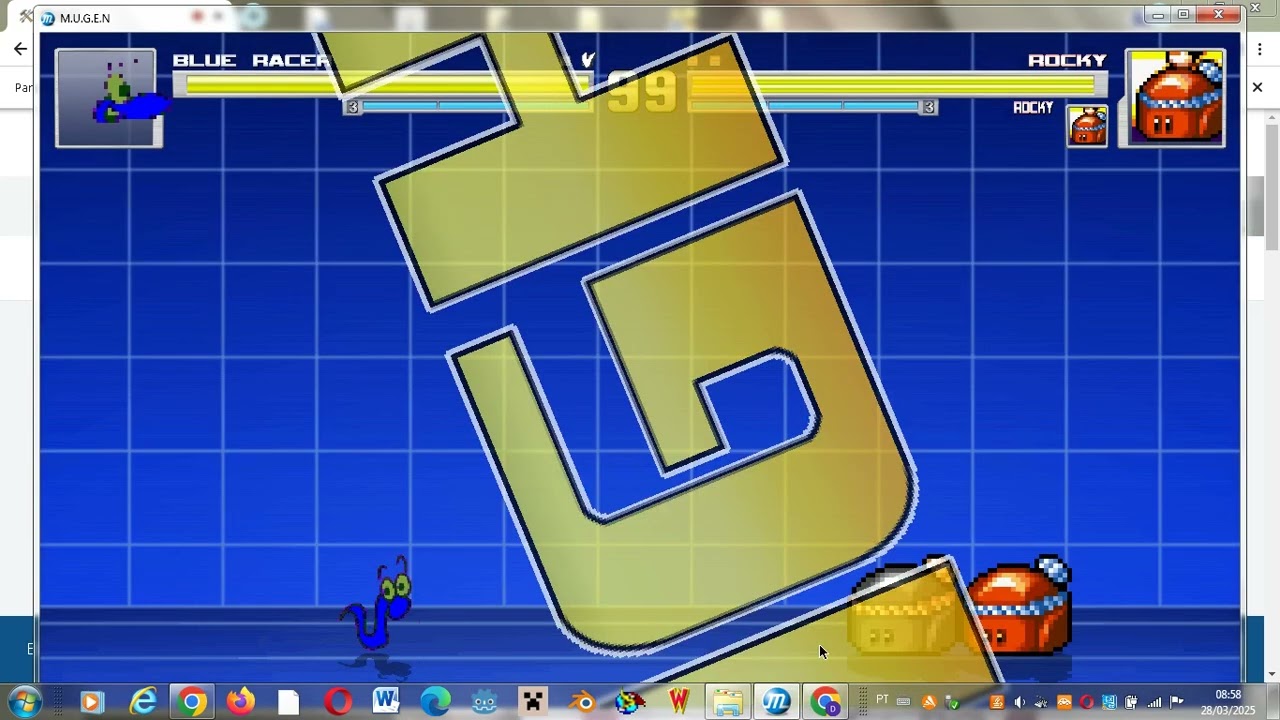Launch Firefox from the taskbar
The image size is (1280, 720).
click(240, 702)
